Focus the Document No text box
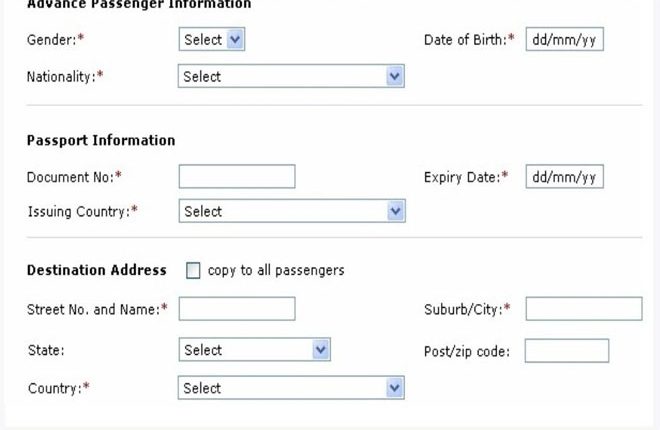The width and height of the screenshot is (660, 430). coord(237,177)
